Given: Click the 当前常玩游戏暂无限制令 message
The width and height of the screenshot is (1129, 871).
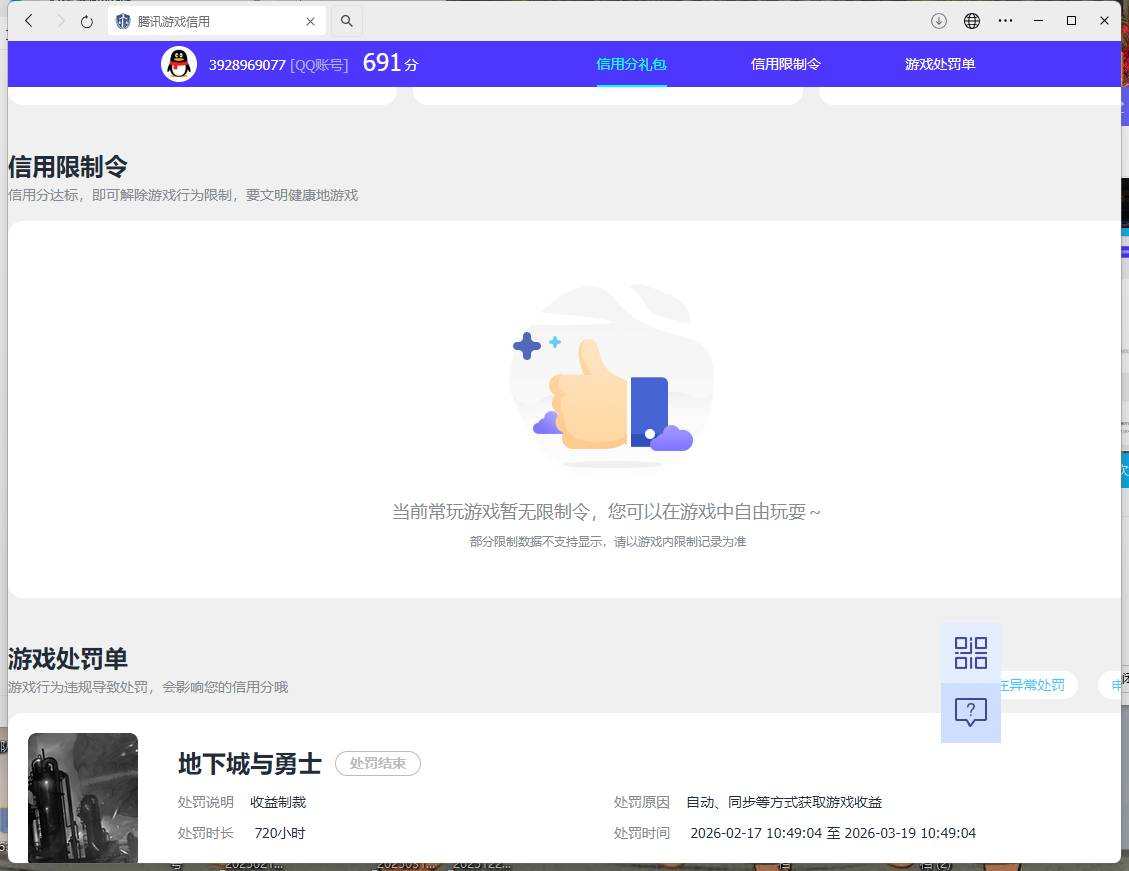Looking at the screenshot, I should (x=606, y=511).
